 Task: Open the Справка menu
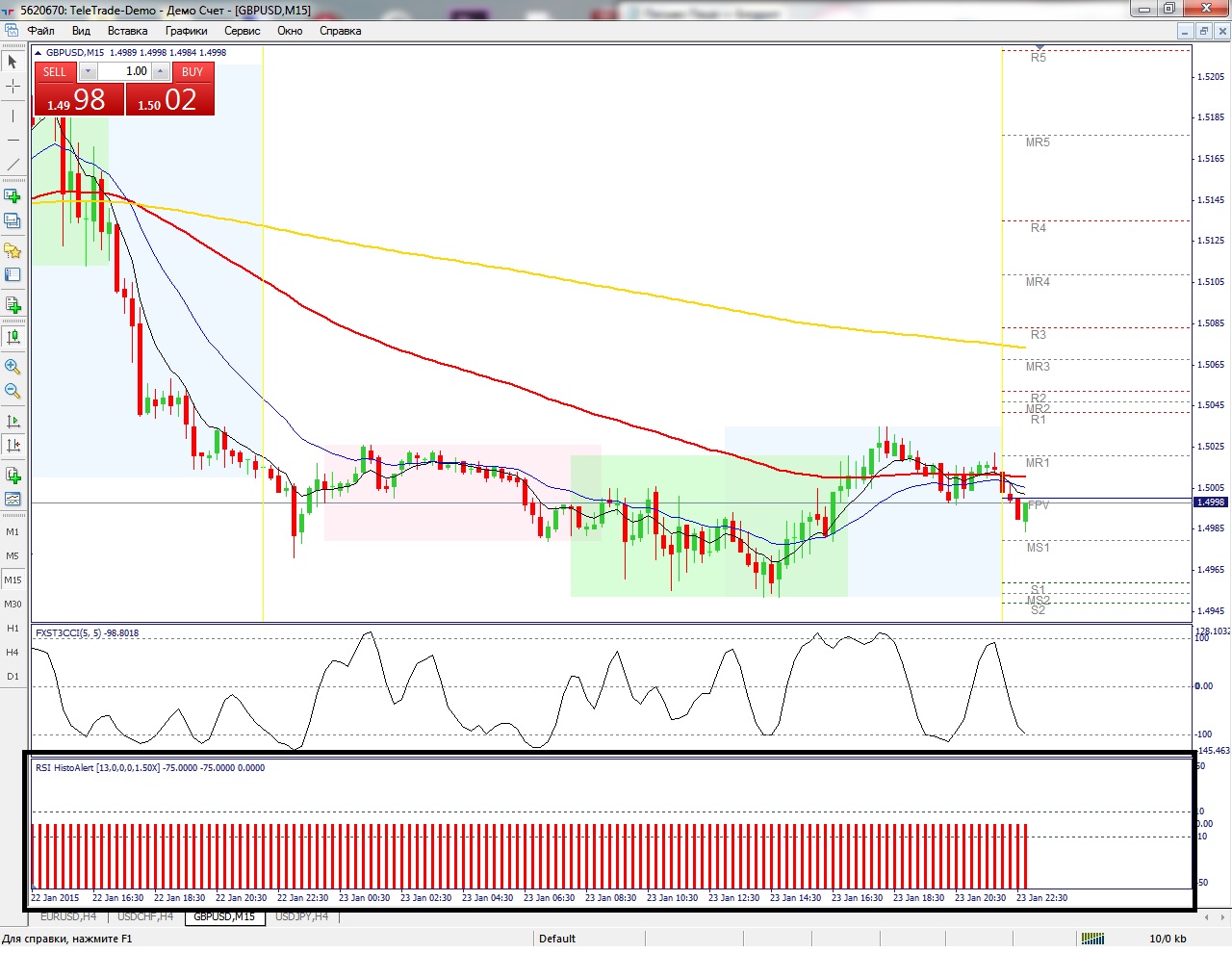(x=340, y=31)
